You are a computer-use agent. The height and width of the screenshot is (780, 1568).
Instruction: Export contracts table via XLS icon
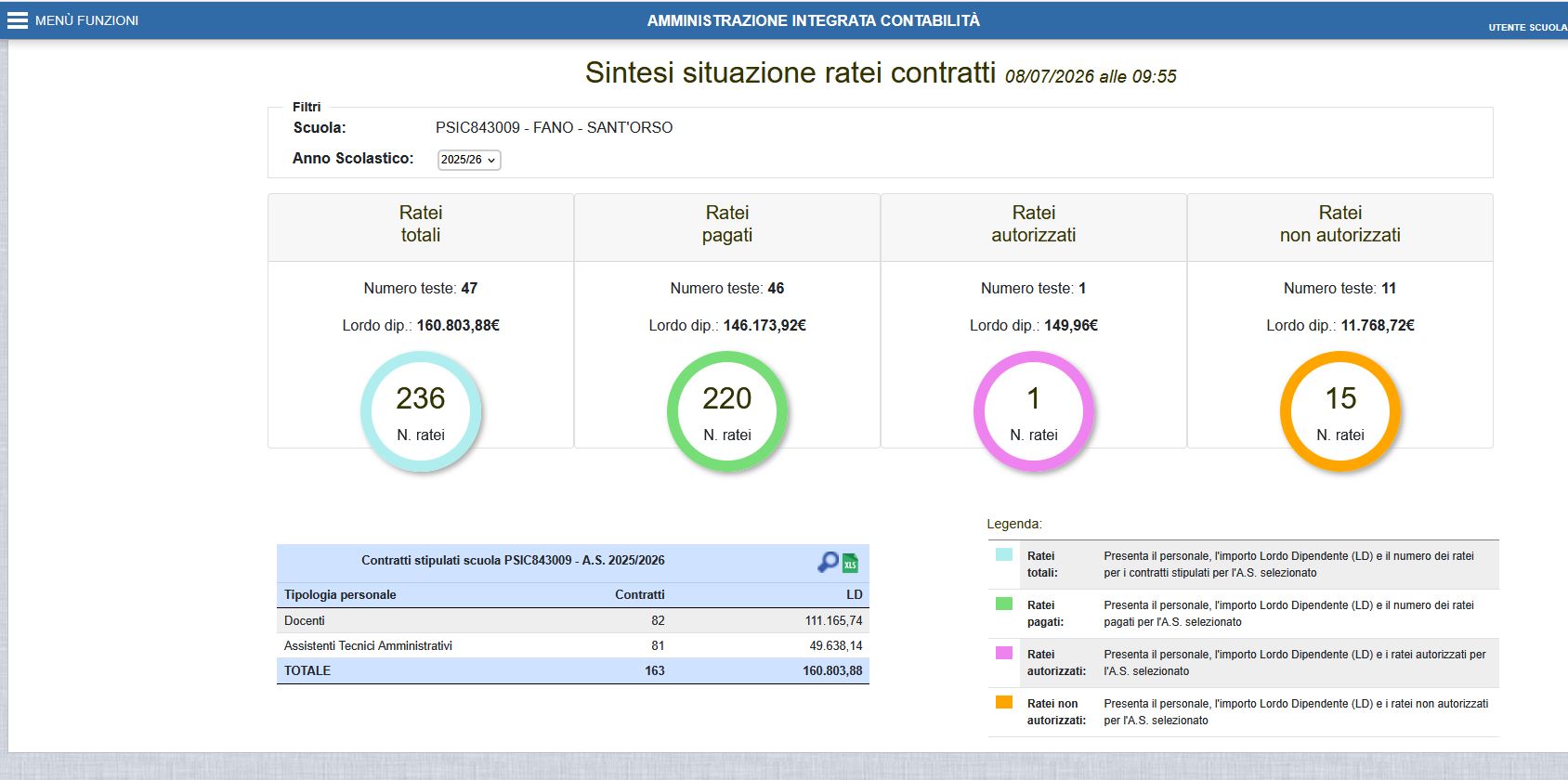850,563
